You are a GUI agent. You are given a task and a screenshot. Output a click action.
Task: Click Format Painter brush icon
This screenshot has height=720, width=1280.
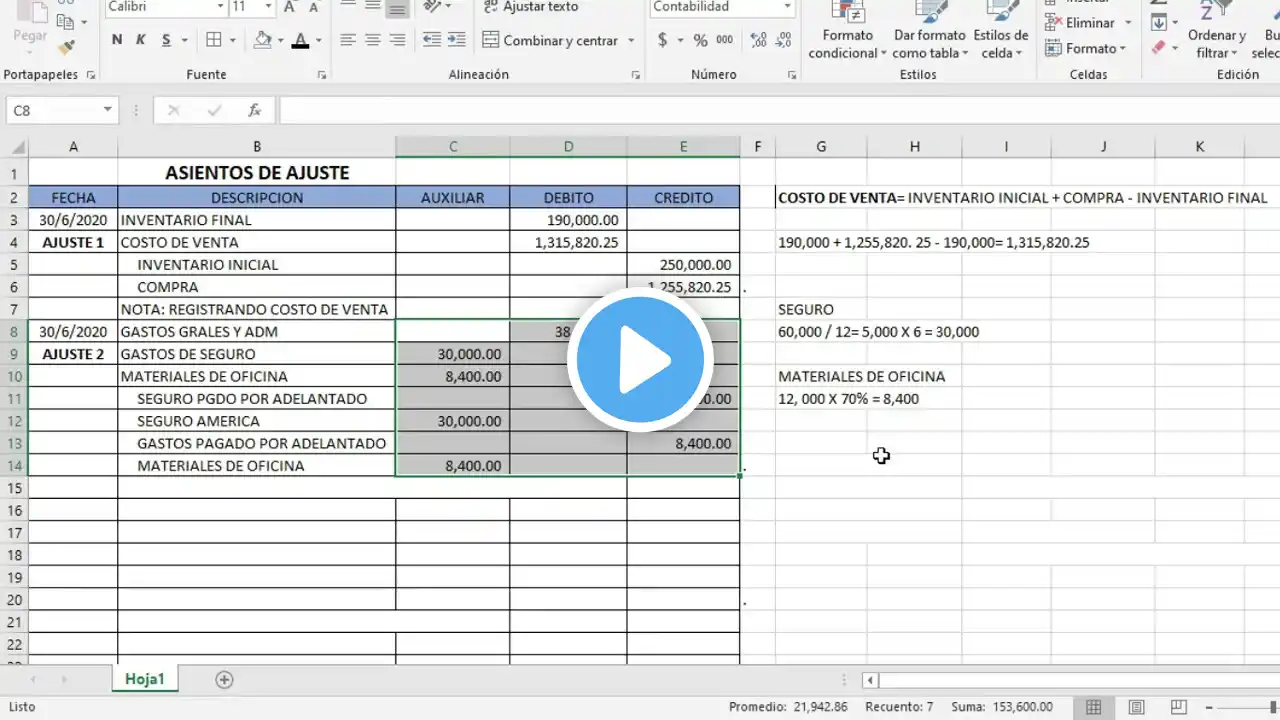[66, 47]
